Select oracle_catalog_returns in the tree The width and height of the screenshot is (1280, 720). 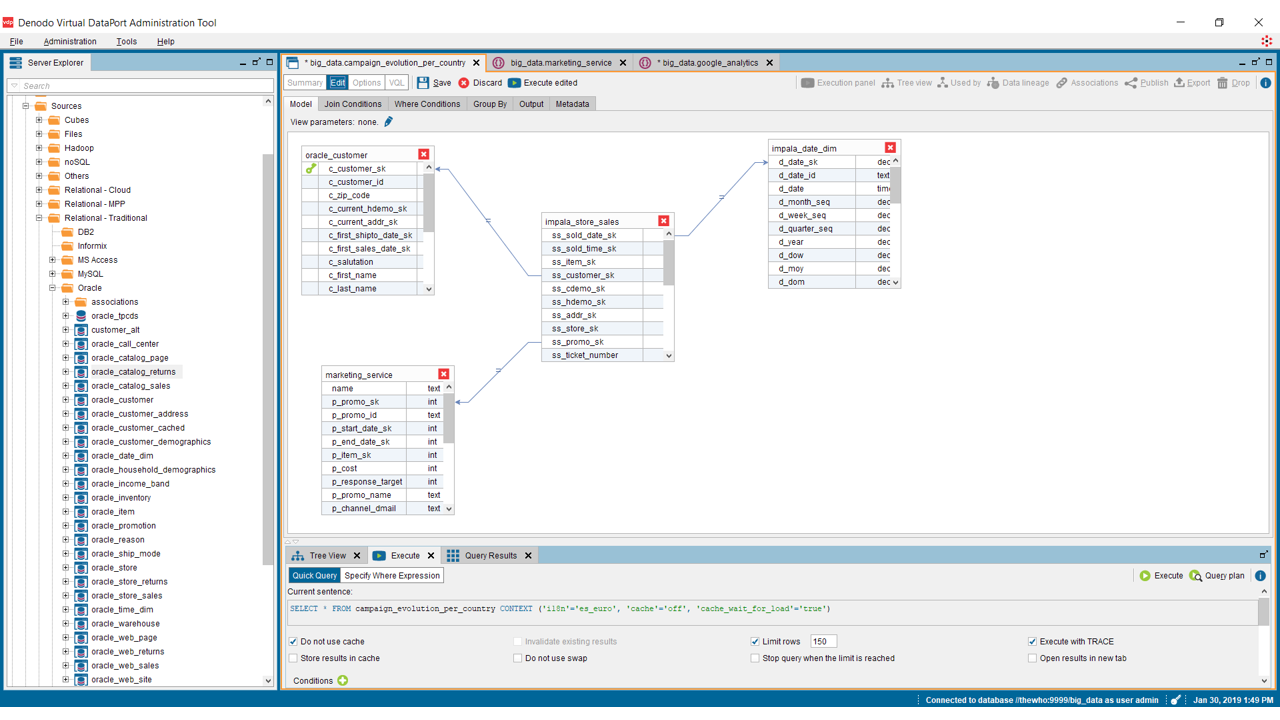(133, 372)
